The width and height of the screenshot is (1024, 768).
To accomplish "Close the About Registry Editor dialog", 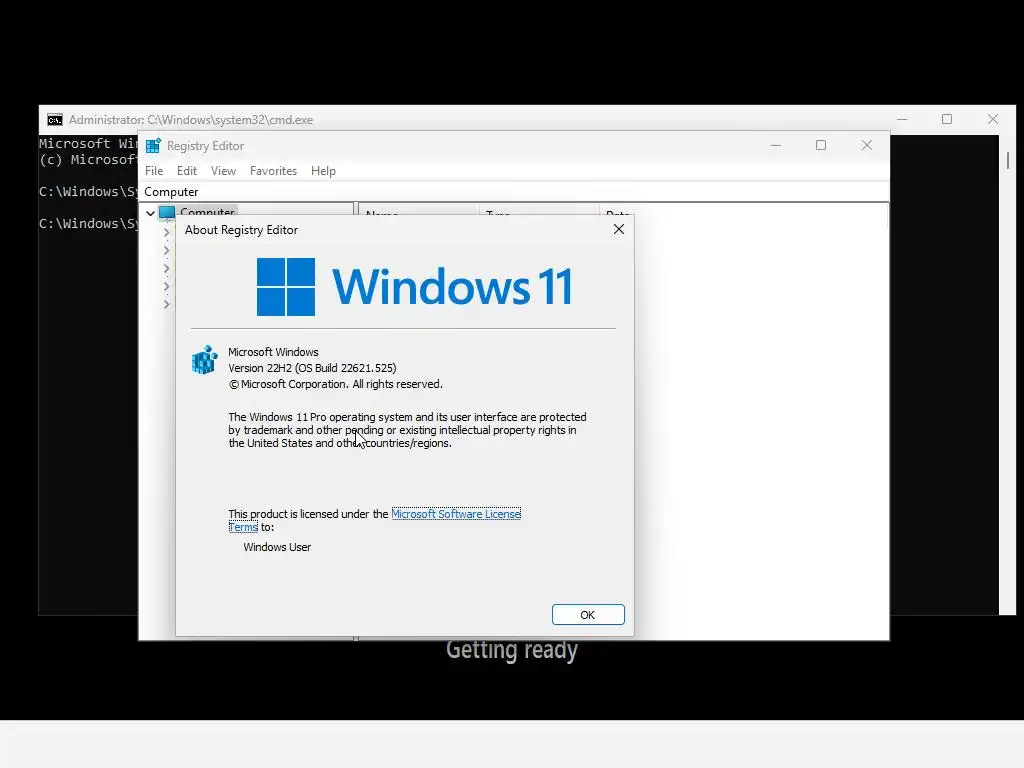I will (618, 229).
